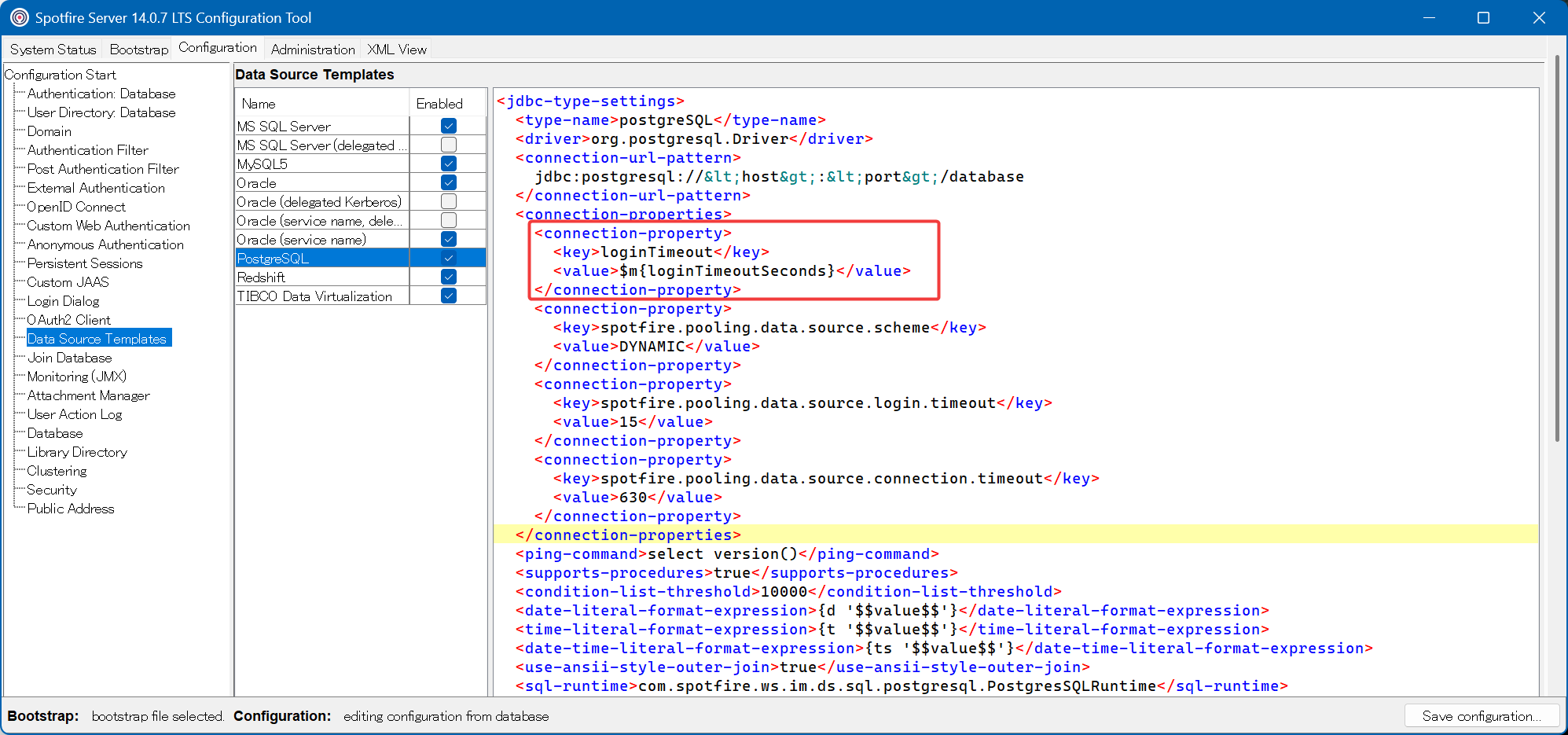Enable Oracle (service name, dele... checkbox
This screenshot has height=735, width=1568.
point(449,220)
